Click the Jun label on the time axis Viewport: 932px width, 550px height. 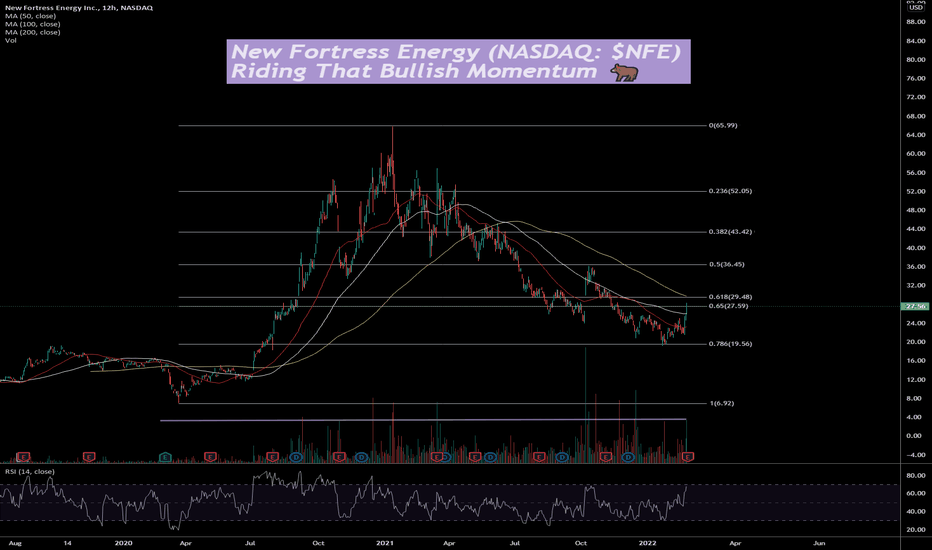(819, 543)
